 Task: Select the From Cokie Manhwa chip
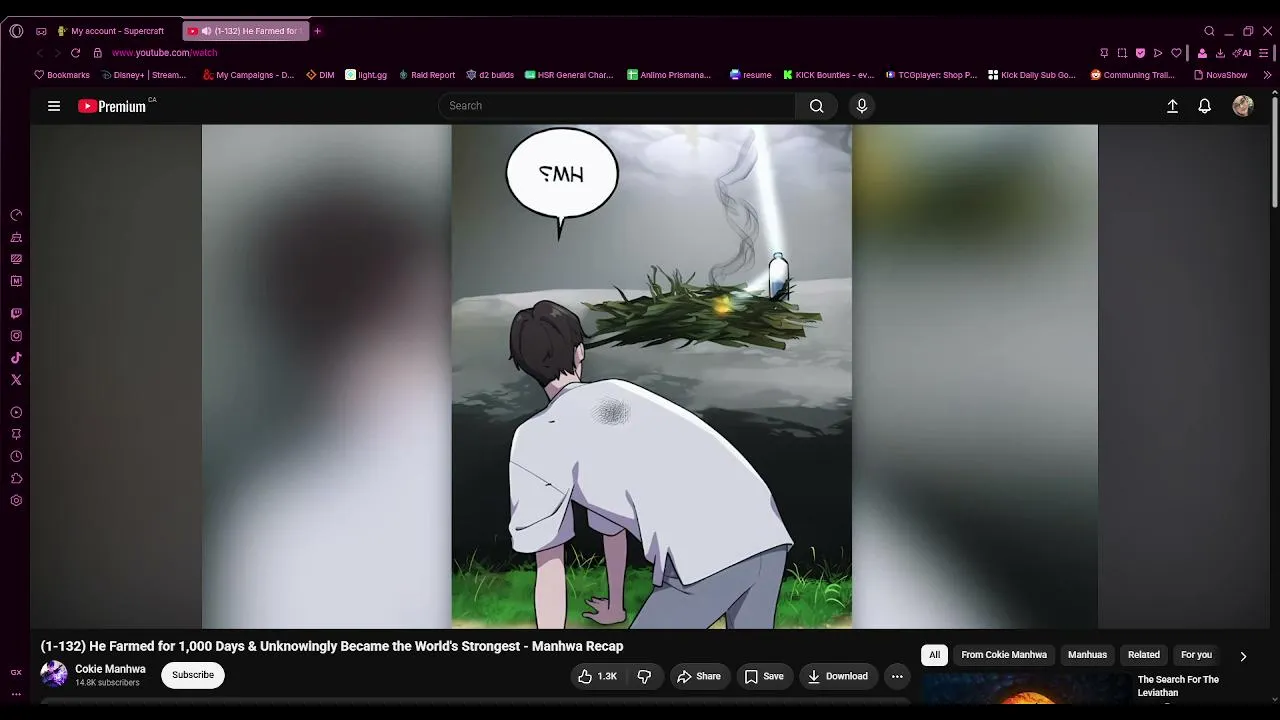tap(1004, 655)
